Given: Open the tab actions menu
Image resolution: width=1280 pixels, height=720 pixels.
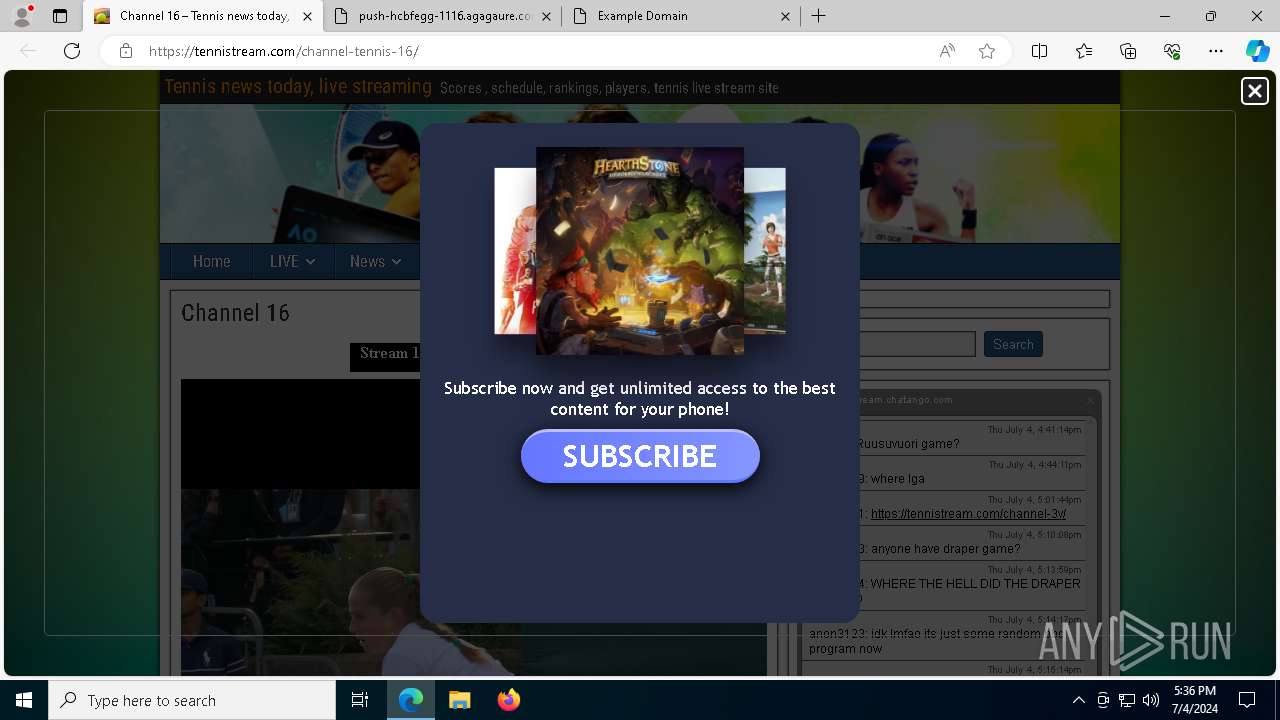Looking at the screenshot, I should coord(60,16).
